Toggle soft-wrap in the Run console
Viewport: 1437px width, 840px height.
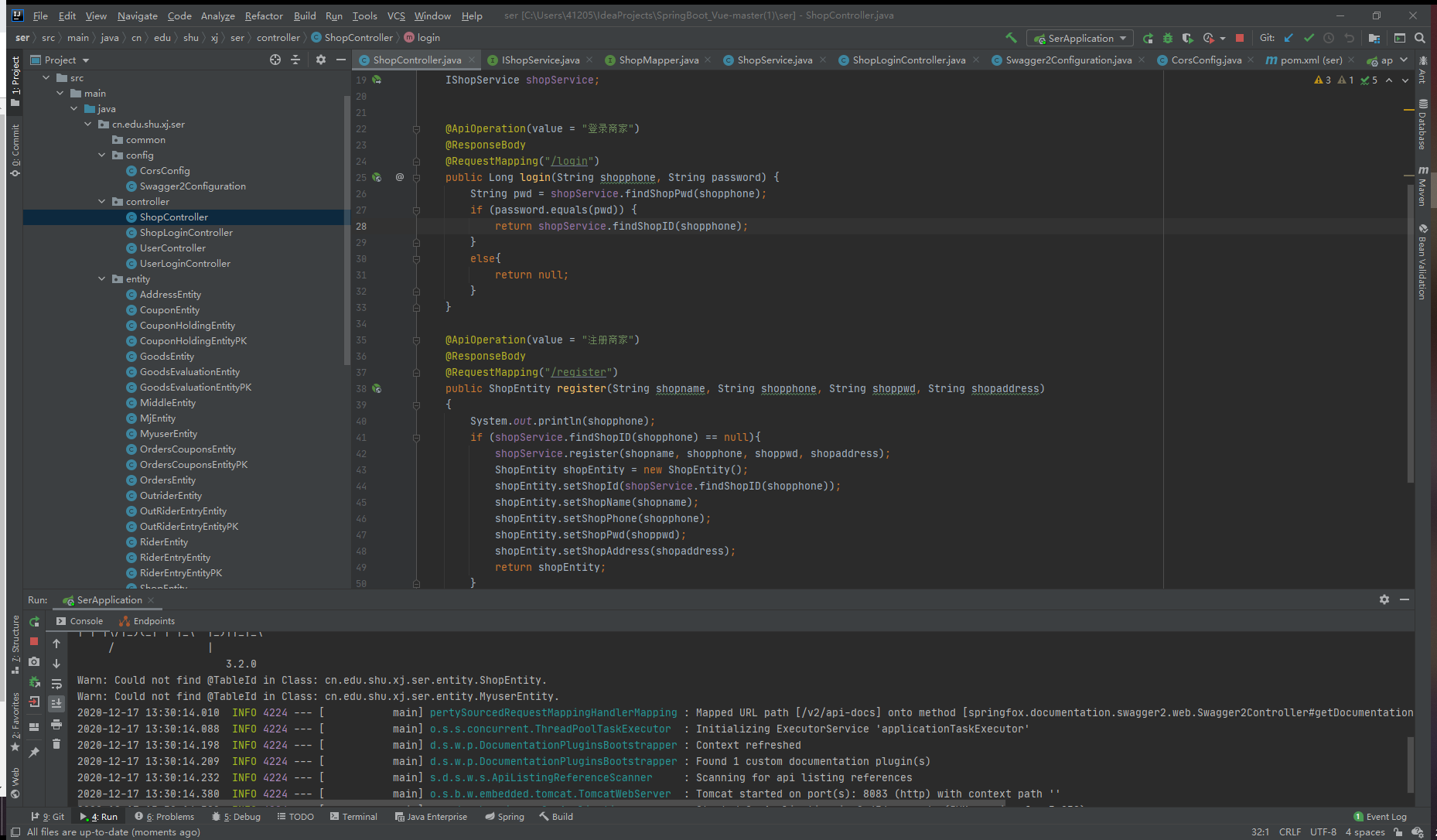[56, 684]
